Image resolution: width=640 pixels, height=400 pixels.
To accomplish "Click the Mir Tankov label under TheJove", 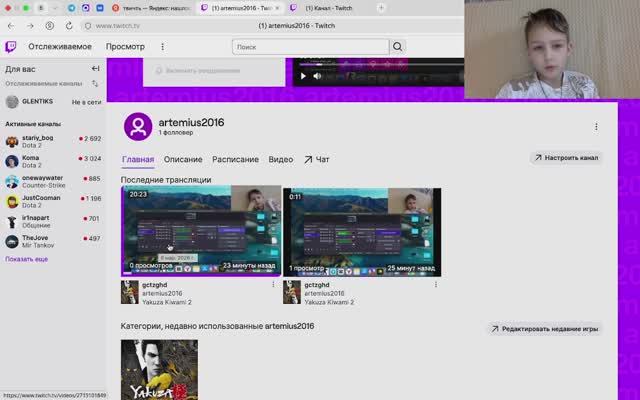I will (38, 245).
